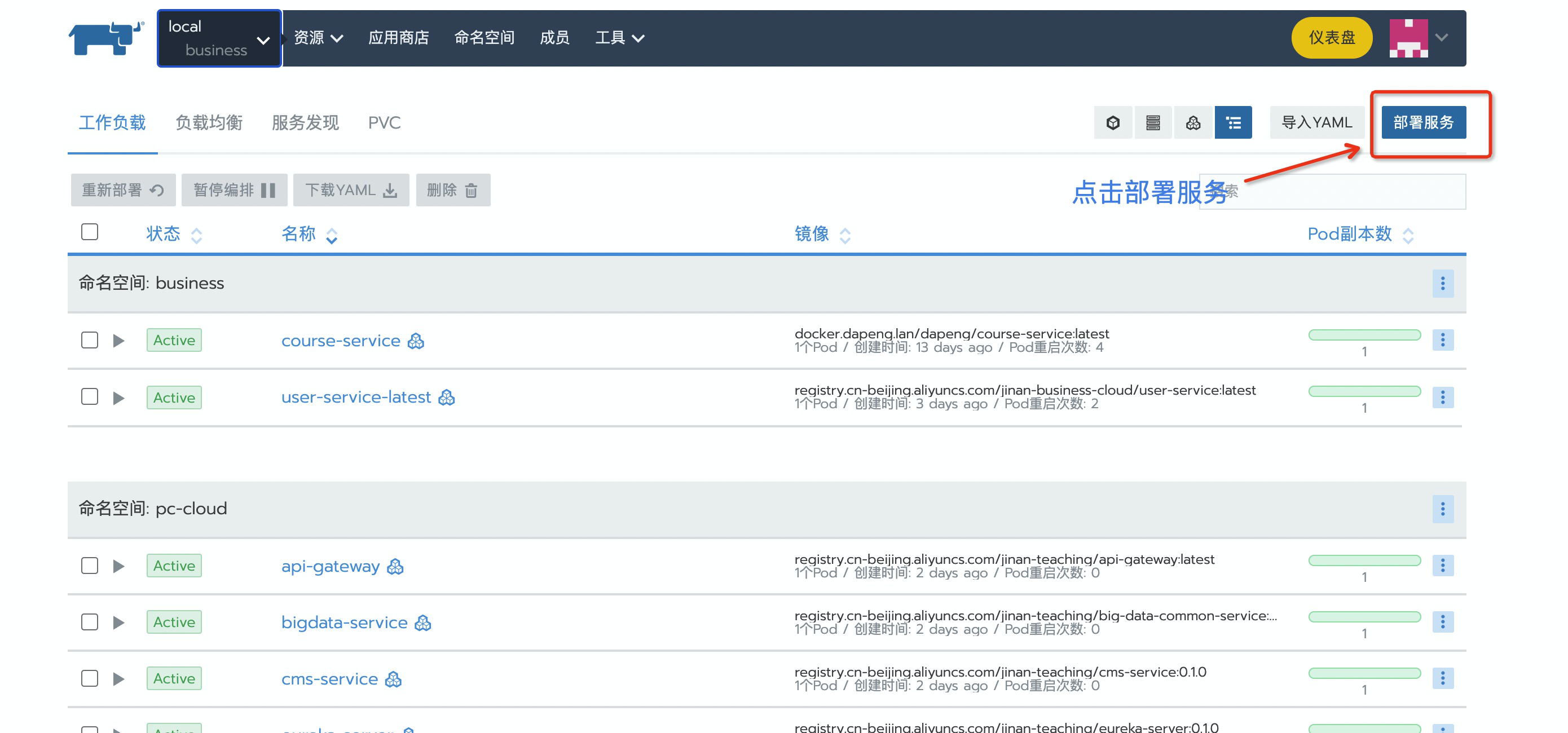Tick the checkbox for user-service-latest
Image resolution: width=1568 pixels, height=733 pixels.
pyautogui.click(x=90, y=396)
